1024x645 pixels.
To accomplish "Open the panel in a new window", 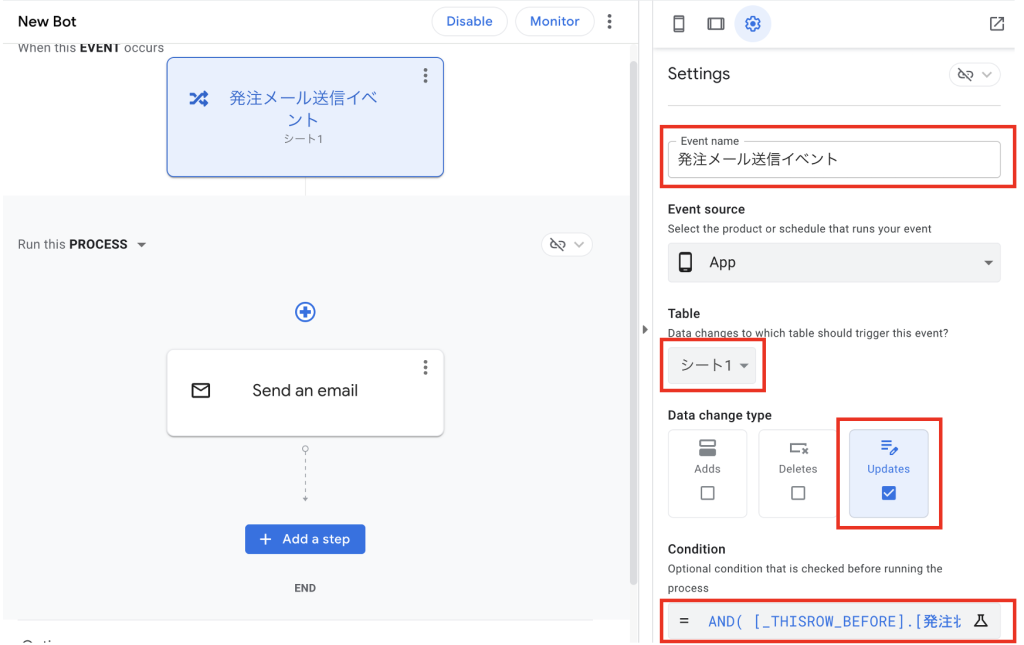I will click(996, 24).
